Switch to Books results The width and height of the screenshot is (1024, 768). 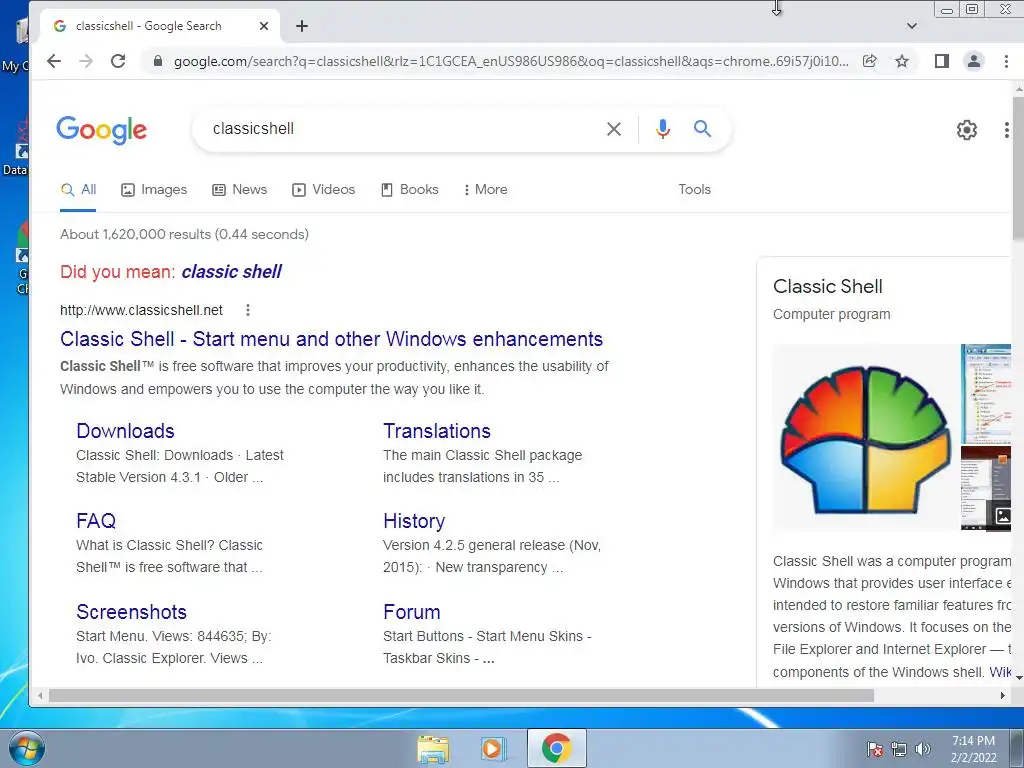pos(410,190)
